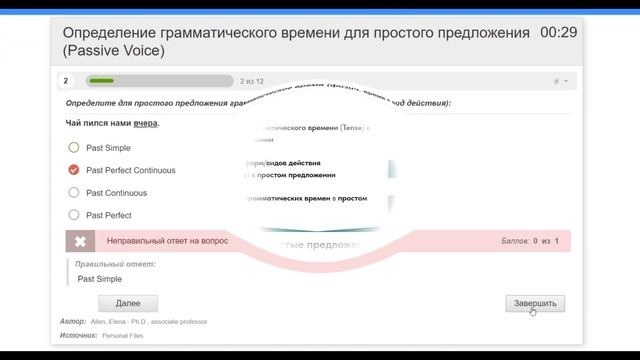
Task: Open the question number dropdown at top right
Action: [561, 81]
